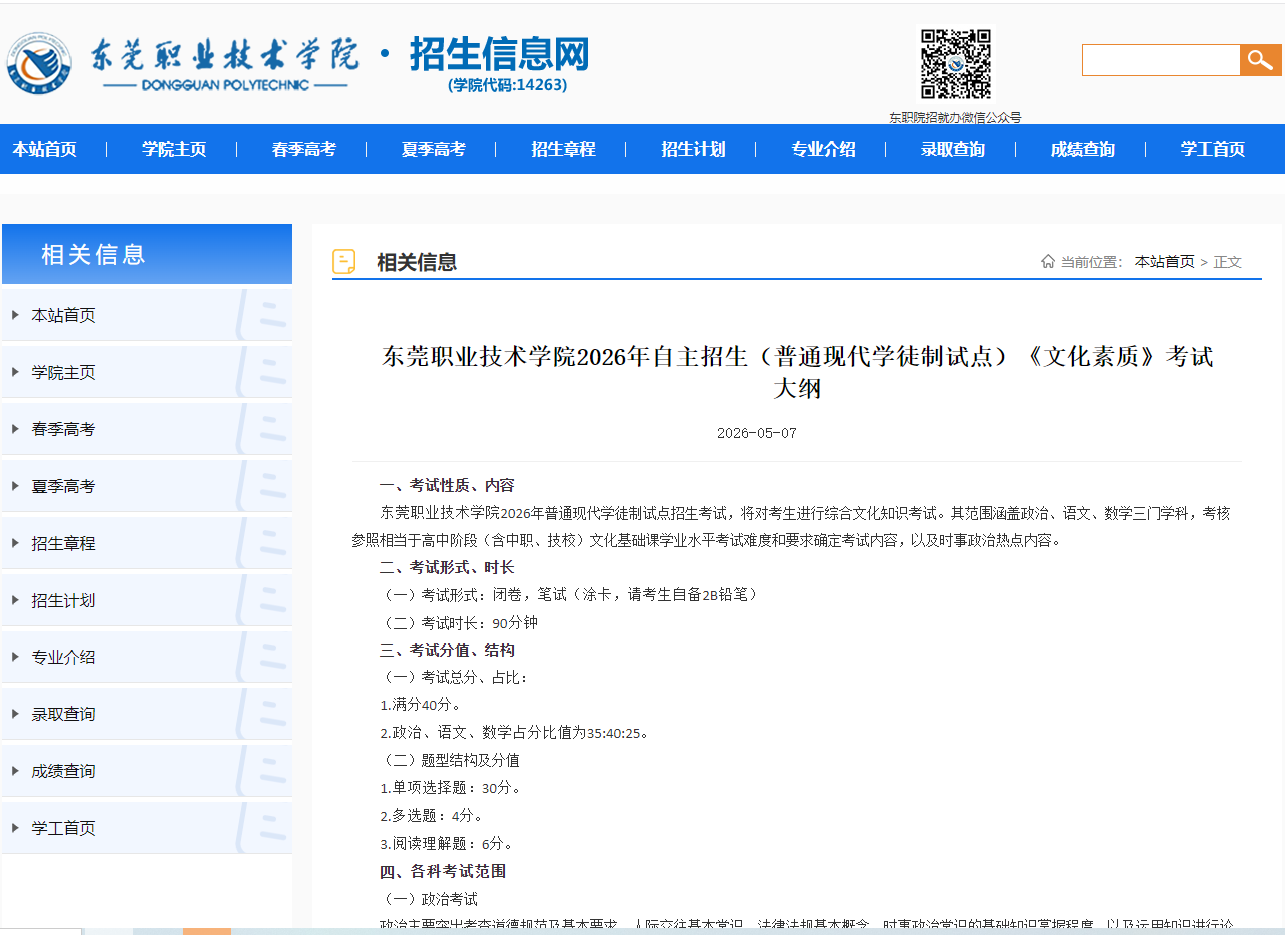Select 招生章程 in left sidebar
1285x935 pixels.
point(147,543)
